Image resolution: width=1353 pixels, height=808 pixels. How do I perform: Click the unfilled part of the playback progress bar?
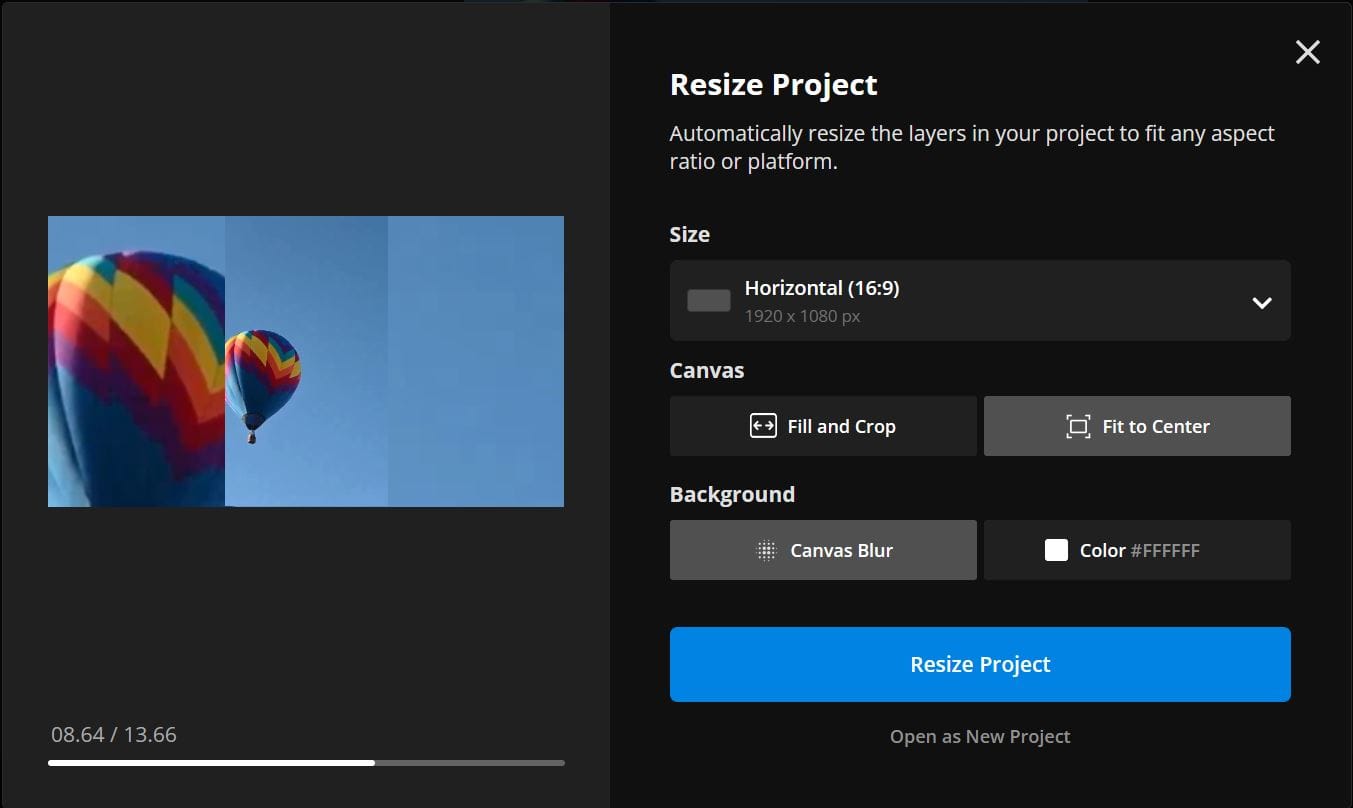coord(470,763)
